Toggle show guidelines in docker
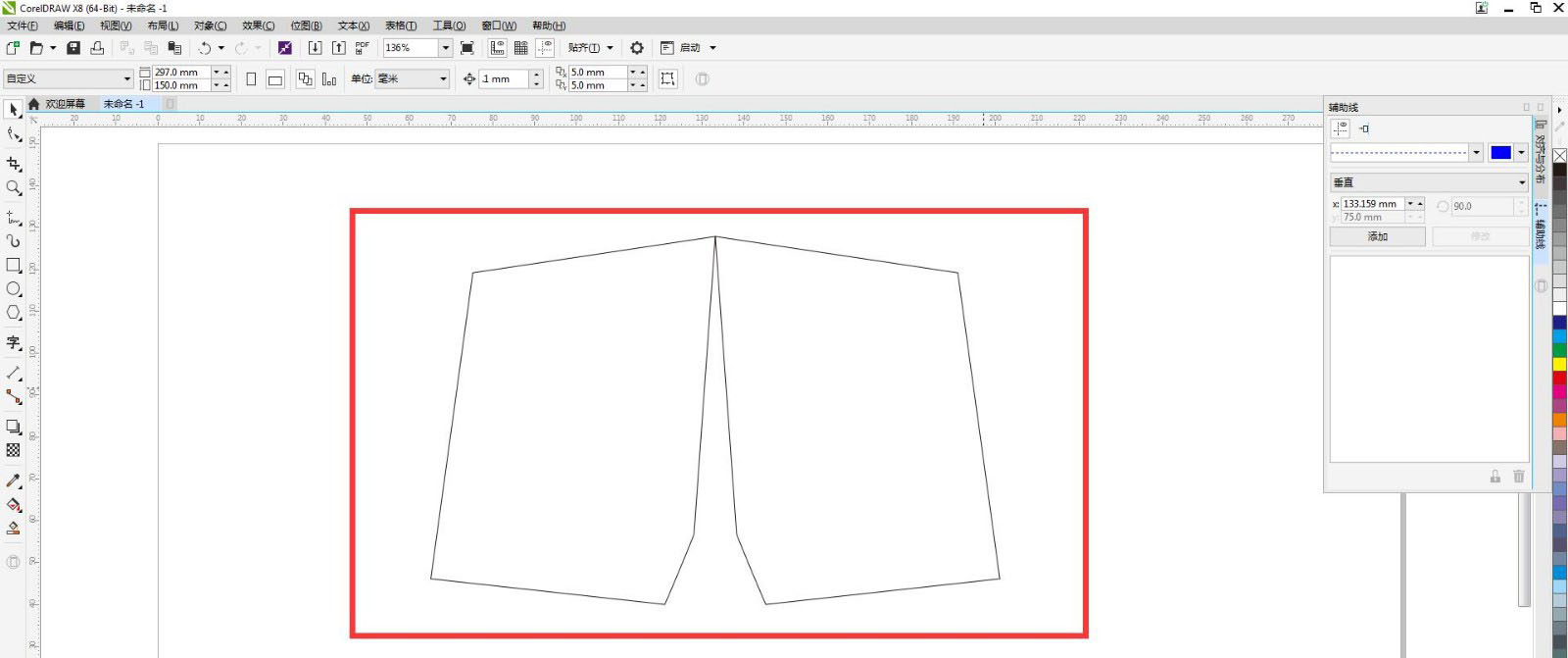Image resolution: width=1568 pixels, height=658 pixels. pyautogui.click(x=1340, y=128)
